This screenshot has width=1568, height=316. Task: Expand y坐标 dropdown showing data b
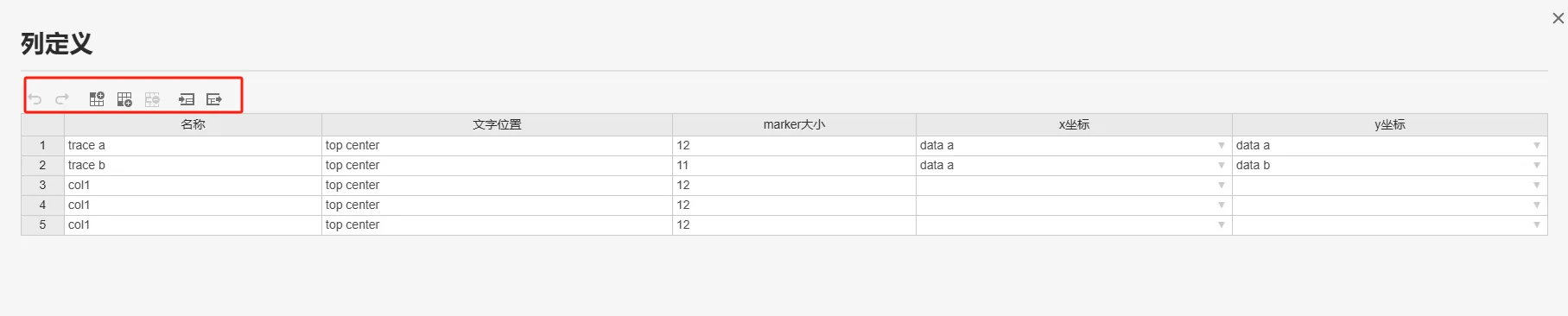pos(1536,166)
